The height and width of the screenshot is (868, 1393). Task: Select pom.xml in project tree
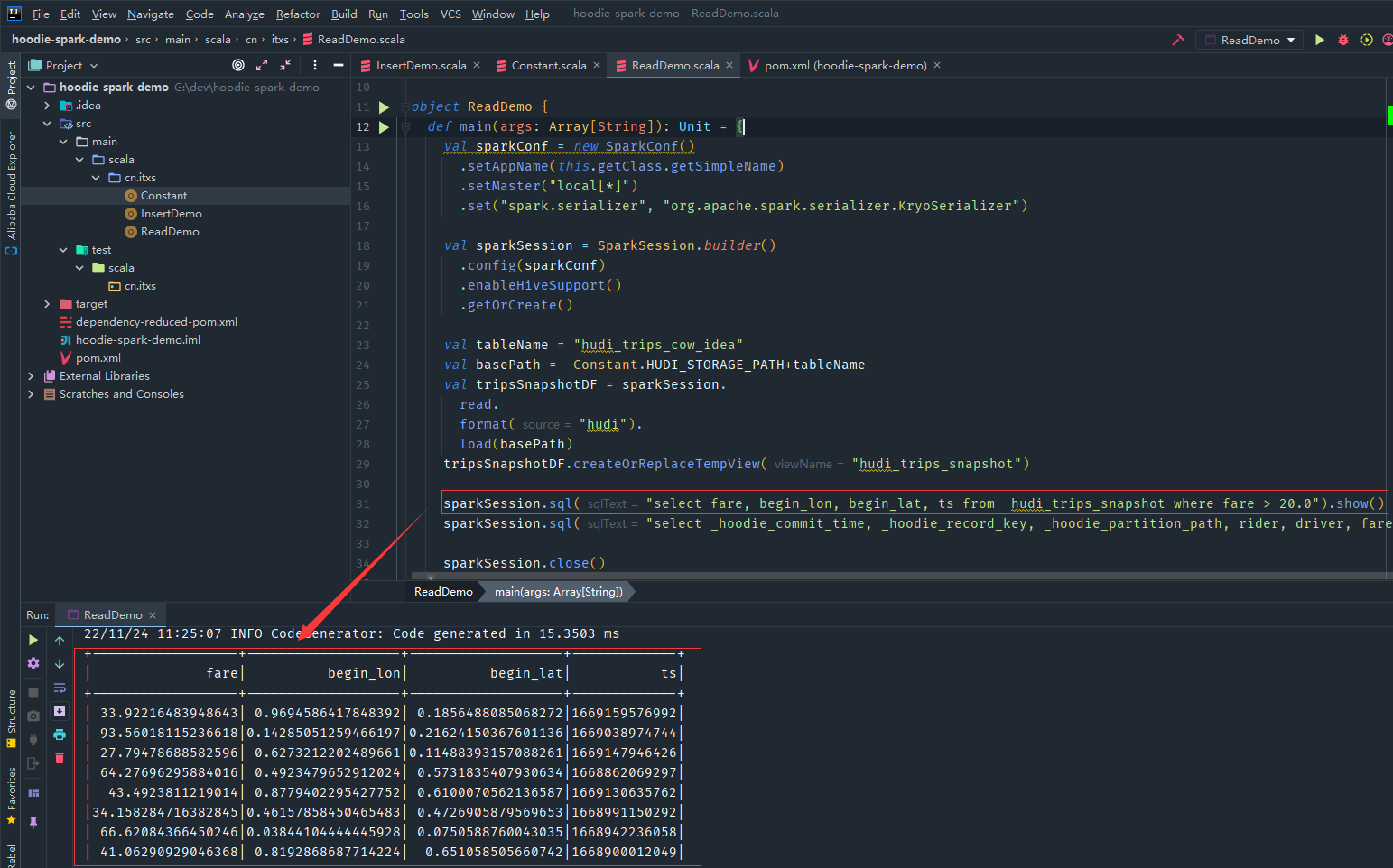(98, 358)
